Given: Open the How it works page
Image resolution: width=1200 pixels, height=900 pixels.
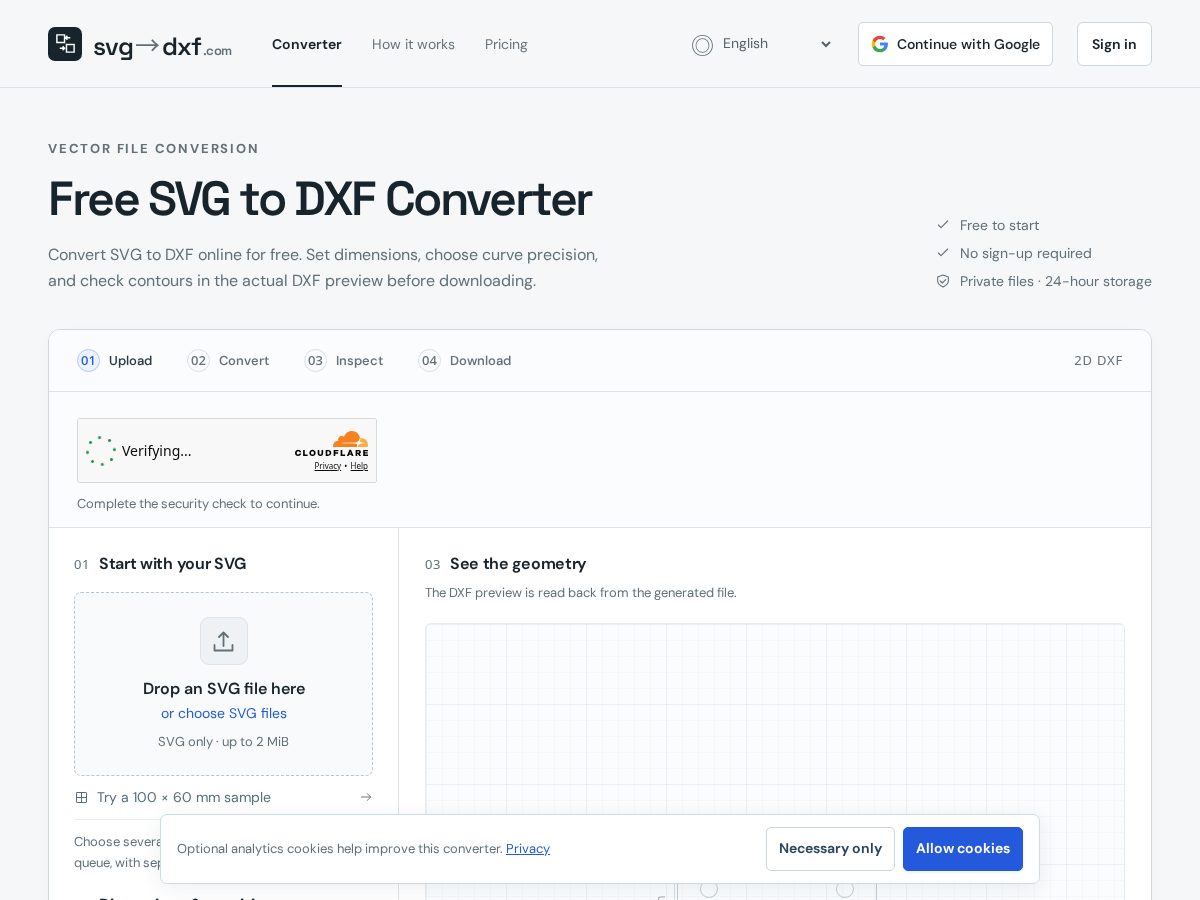Looking at the screenshot, I should coord(413,44).
